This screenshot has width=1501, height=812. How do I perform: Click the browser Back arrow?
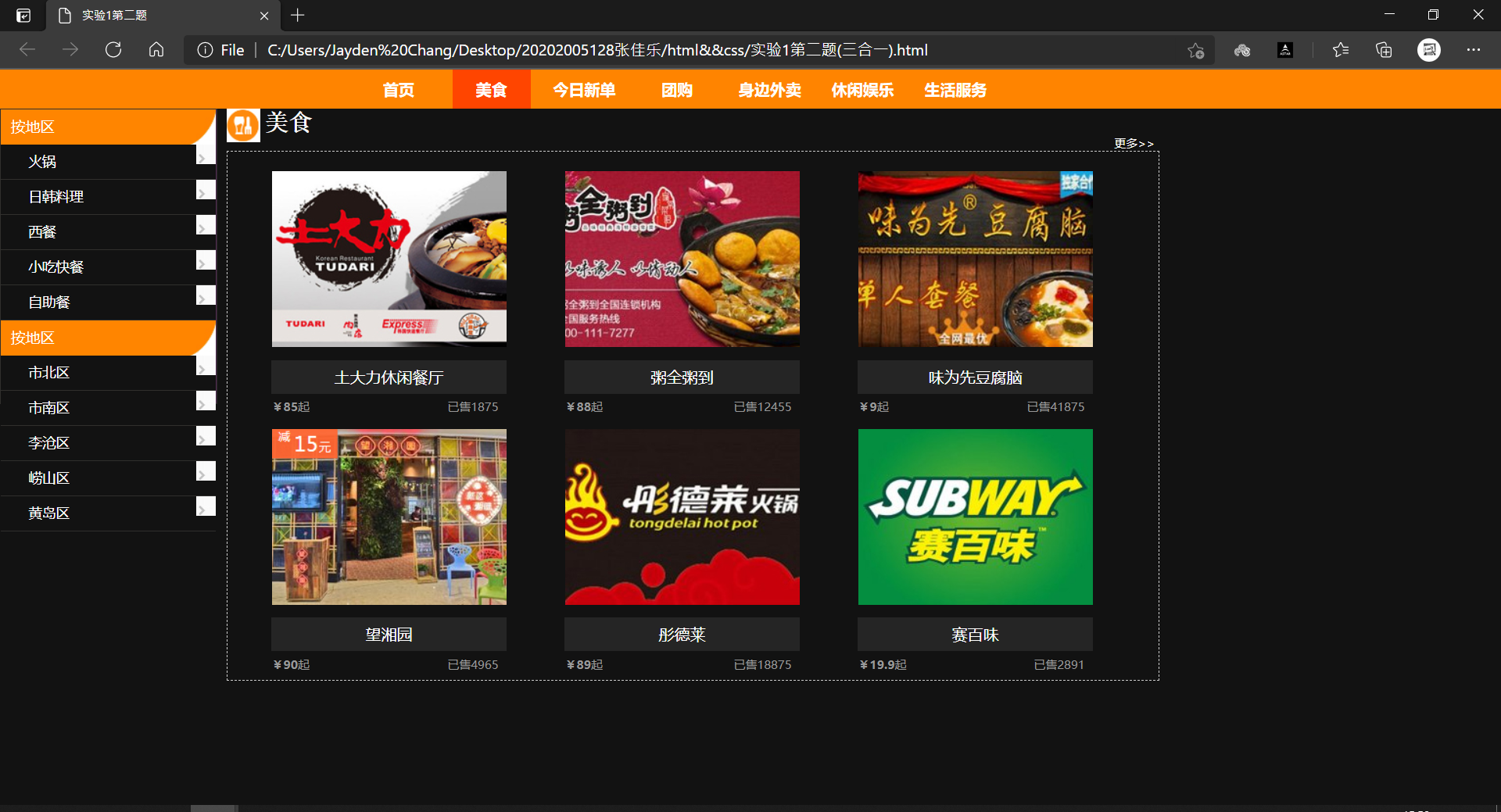(x=27, y=50)
